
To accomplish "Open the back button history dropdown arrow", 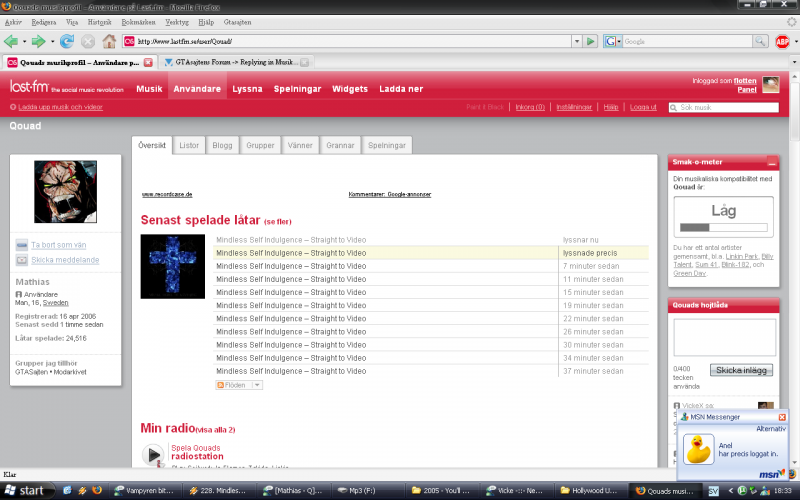I will (23, 41).
